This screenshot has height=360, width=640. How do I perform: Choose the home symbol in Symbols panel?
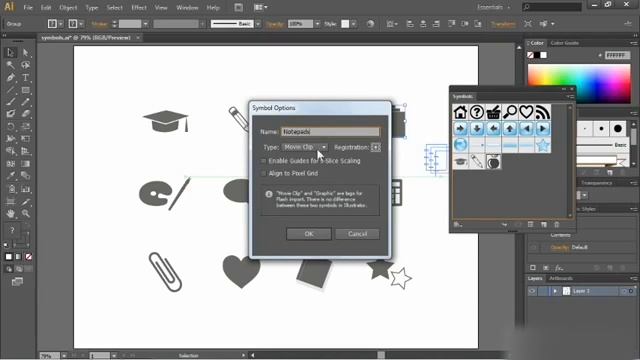460,112
